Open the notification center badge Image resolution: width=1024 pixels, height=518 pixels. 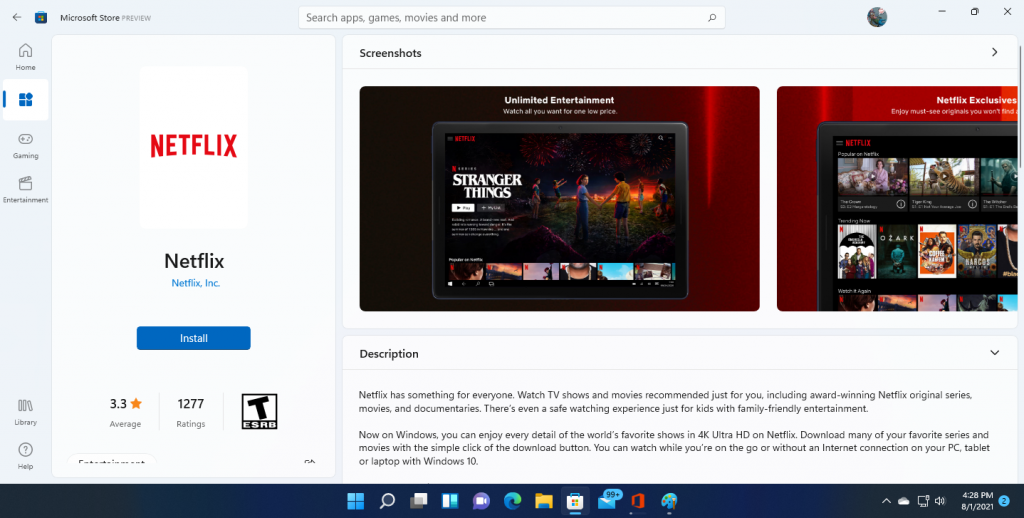[1004, 501]
